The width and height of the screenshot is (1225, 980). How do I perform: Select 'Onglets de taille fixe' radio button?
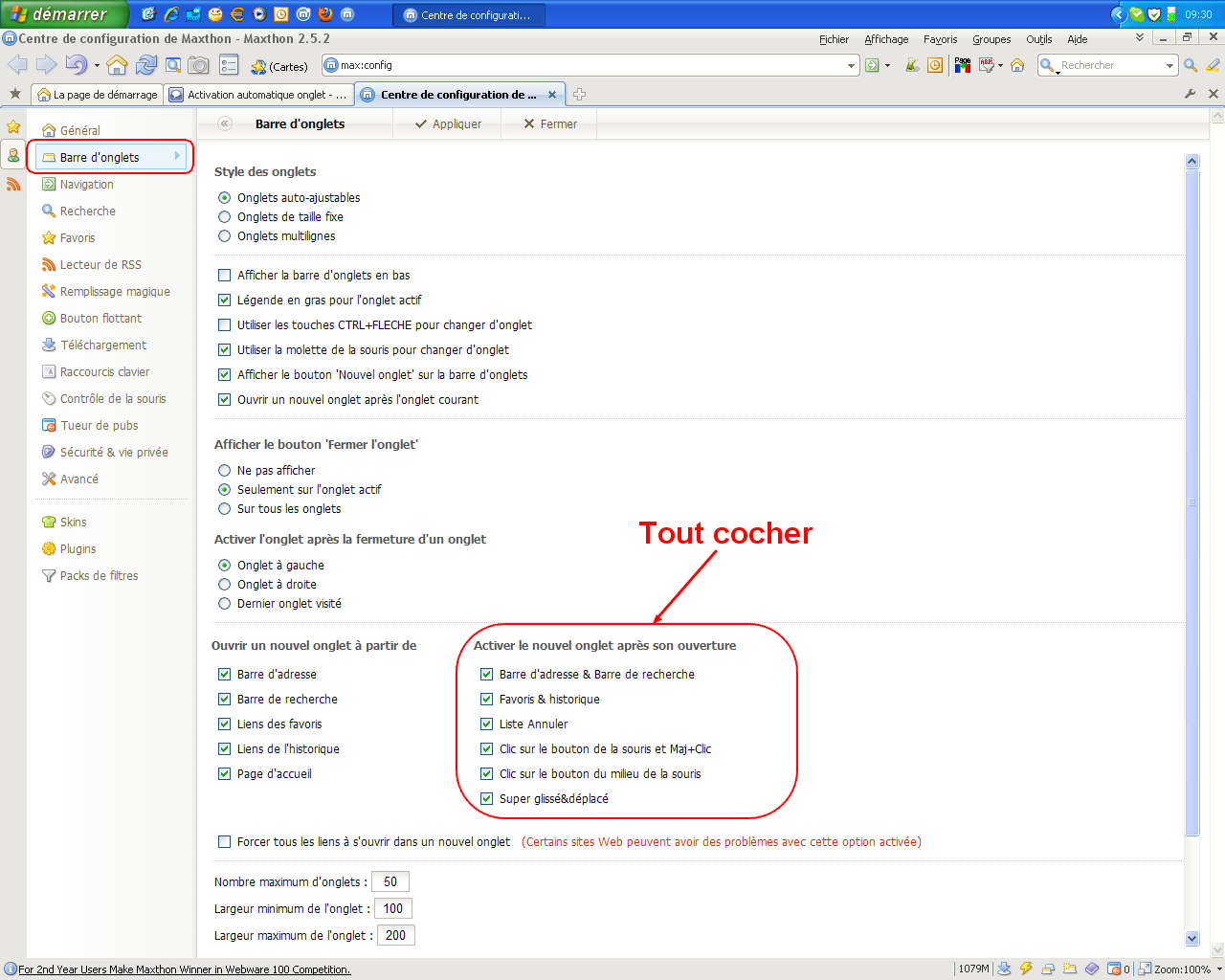(x=224, y=216)
